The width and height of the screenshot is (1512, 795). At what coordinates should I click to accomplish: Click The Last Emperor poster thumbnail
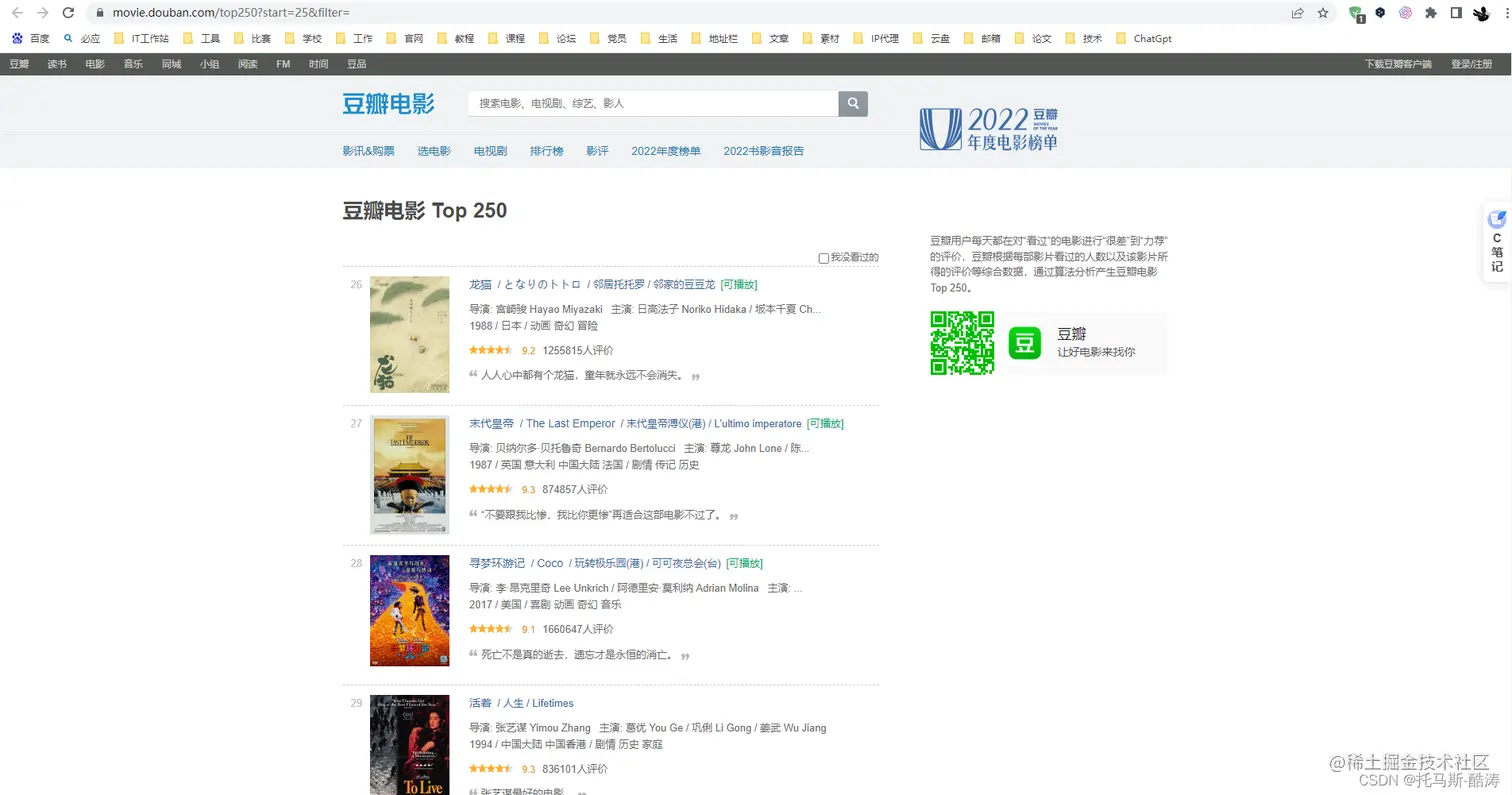click(409, 475)
